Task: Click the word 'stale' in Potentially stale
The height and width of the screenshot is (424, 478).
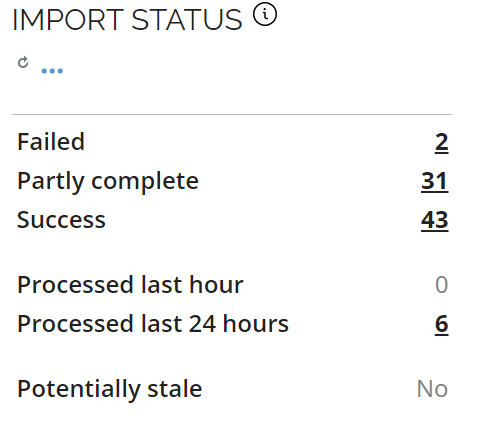Action: pos(175,389)
